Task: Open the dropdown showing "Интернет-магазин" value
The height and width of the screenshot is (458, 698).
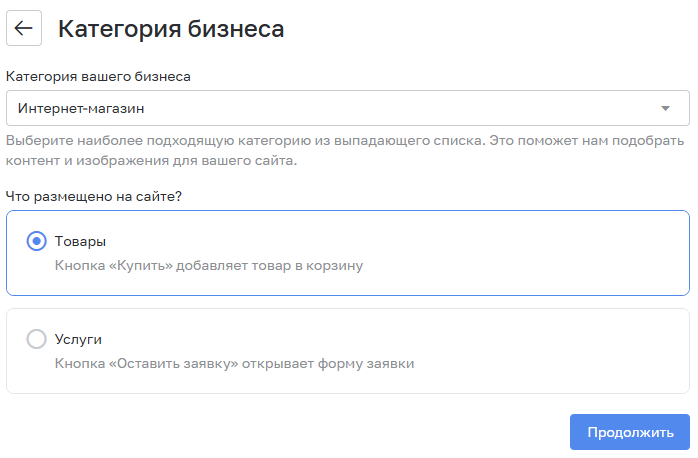Action: (88, 108)
